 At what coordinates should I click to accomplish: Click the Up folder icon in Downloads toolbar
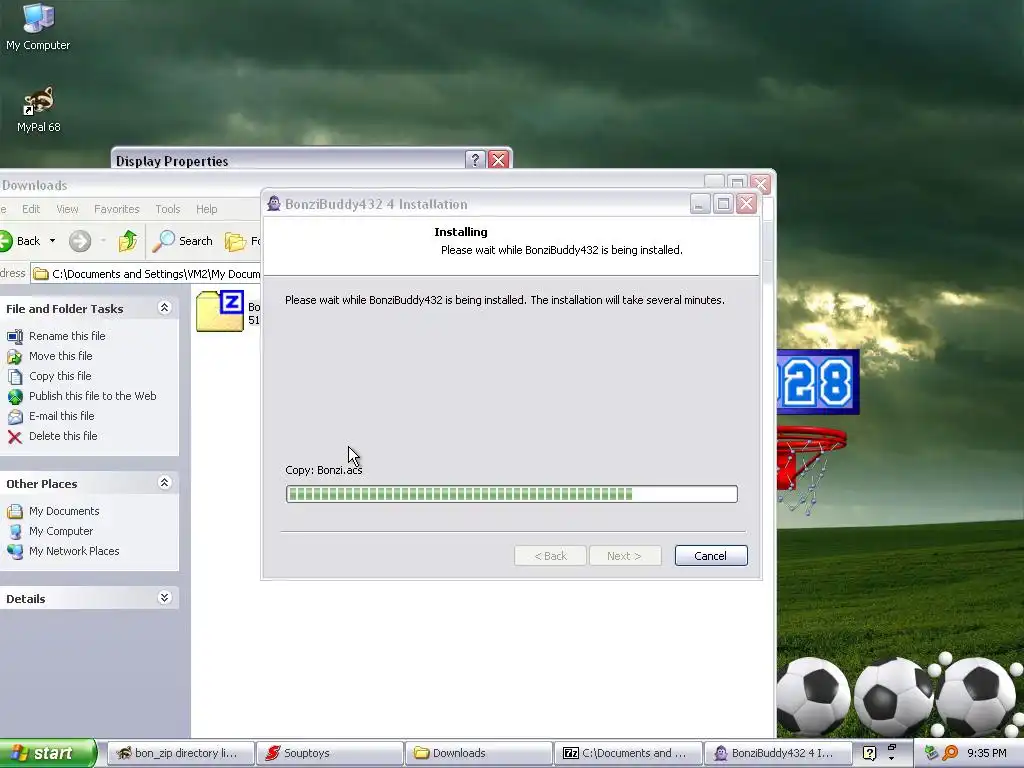[x=127, y=241]
